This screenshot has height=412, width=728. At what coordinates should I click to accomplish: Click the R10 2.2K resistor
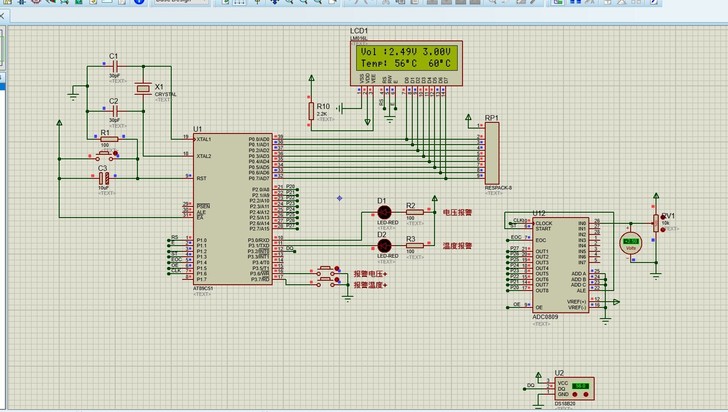pos(311,112)
